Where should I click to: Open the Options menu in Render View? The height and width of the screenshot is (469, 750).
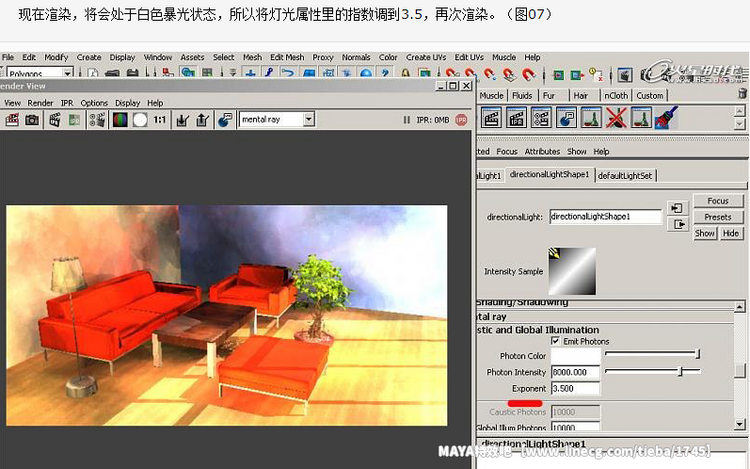pyautogui.click(x=94, y=103)
